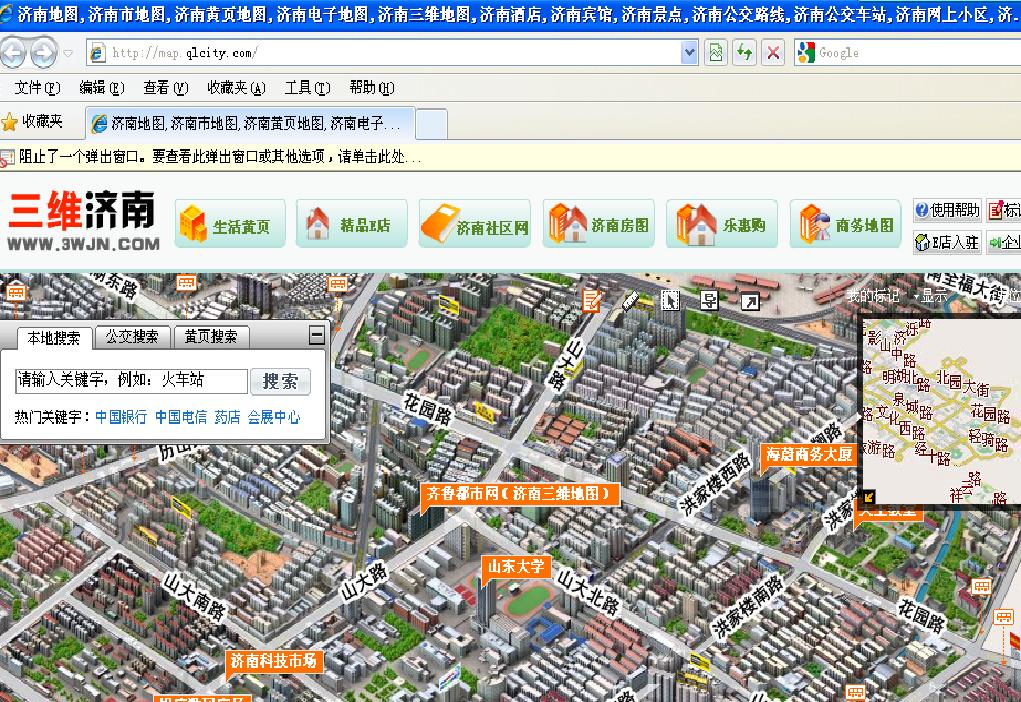Click the 搜索 search button
1021x702 pixels.
(280, 381)
